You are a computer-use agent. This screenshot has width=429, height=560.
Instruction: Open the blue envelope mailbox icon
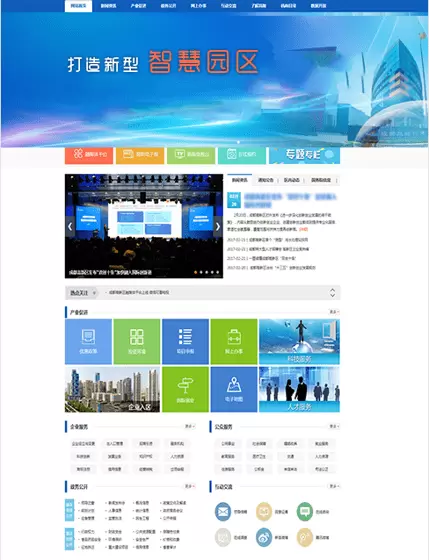coord(223,511)
